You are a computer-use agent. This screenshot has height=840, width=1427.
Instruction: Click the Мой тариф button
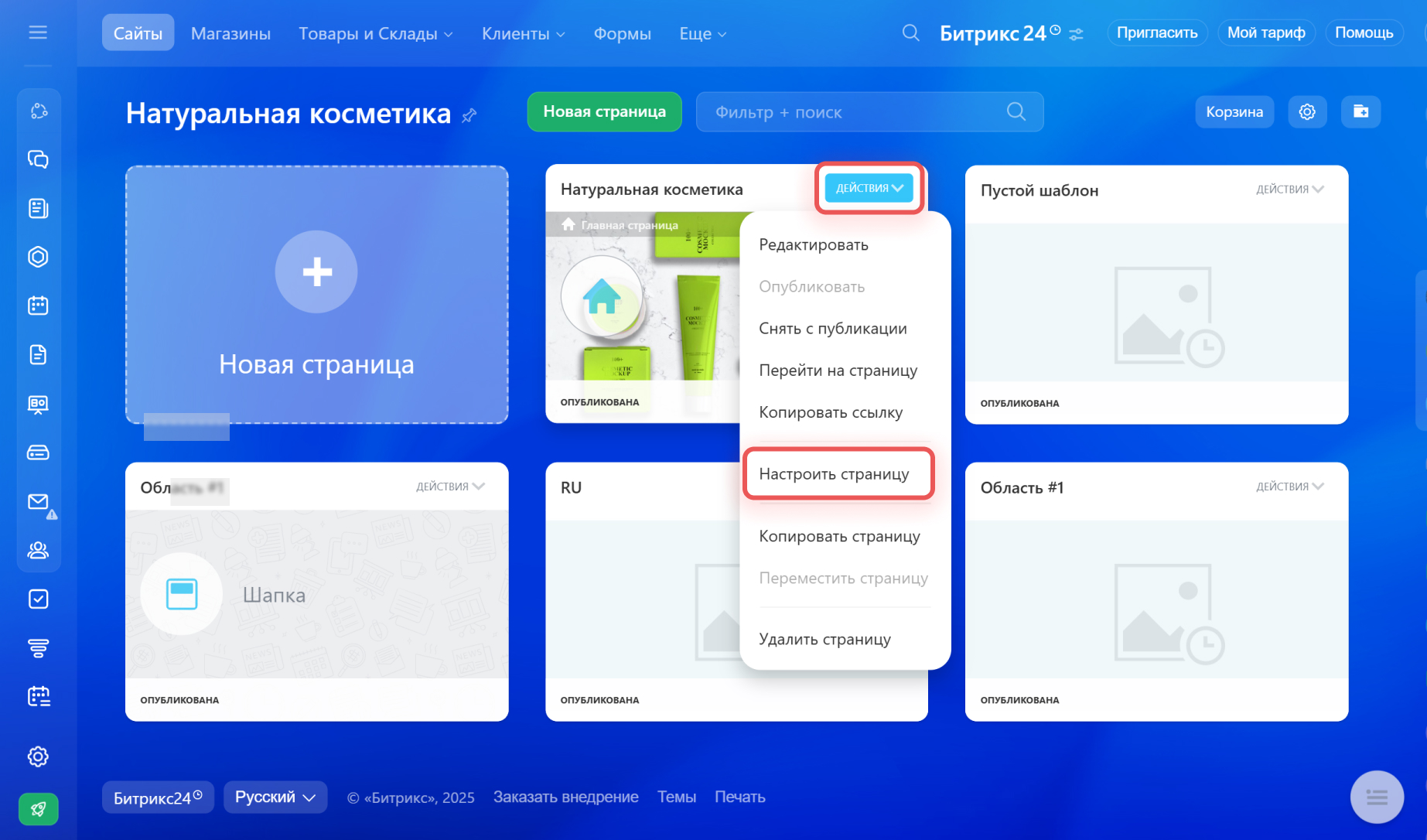point(1266,33)
